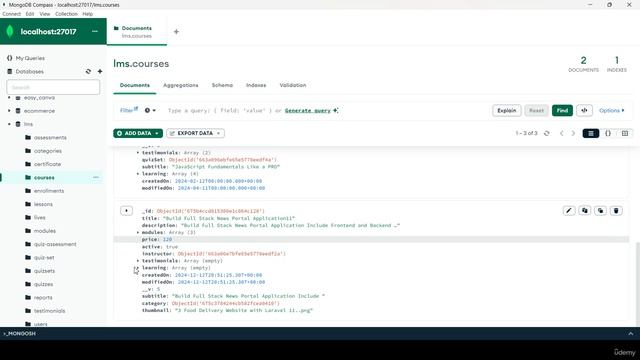
Task: Clone the News Portal document
Action: pyautogui.click(x=600, y=211)
